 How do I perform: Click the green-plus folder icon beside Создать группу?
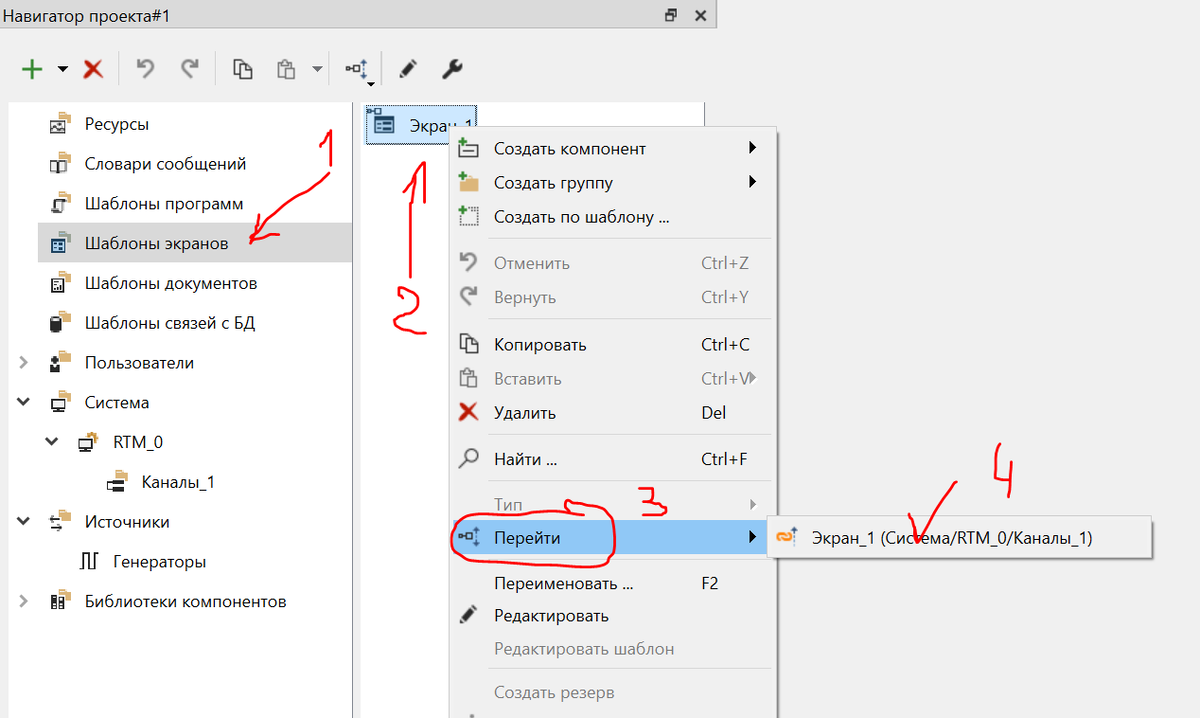[468, 182]
